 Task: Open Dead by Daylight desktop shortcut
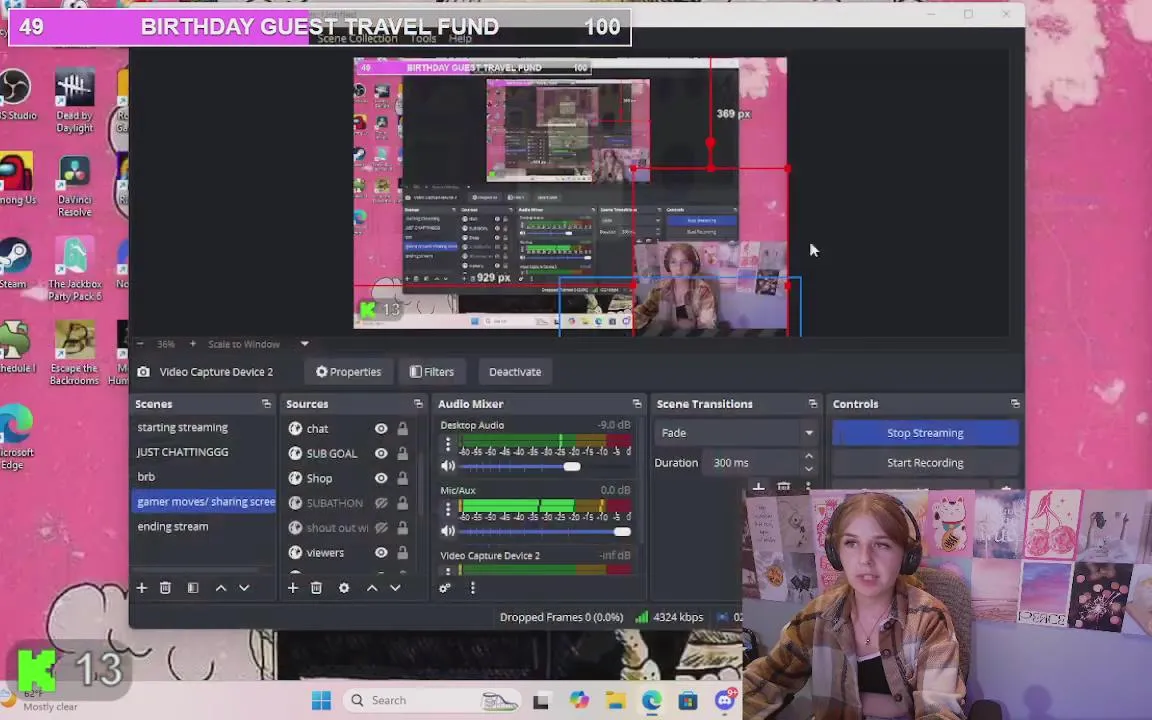point(74,101)
